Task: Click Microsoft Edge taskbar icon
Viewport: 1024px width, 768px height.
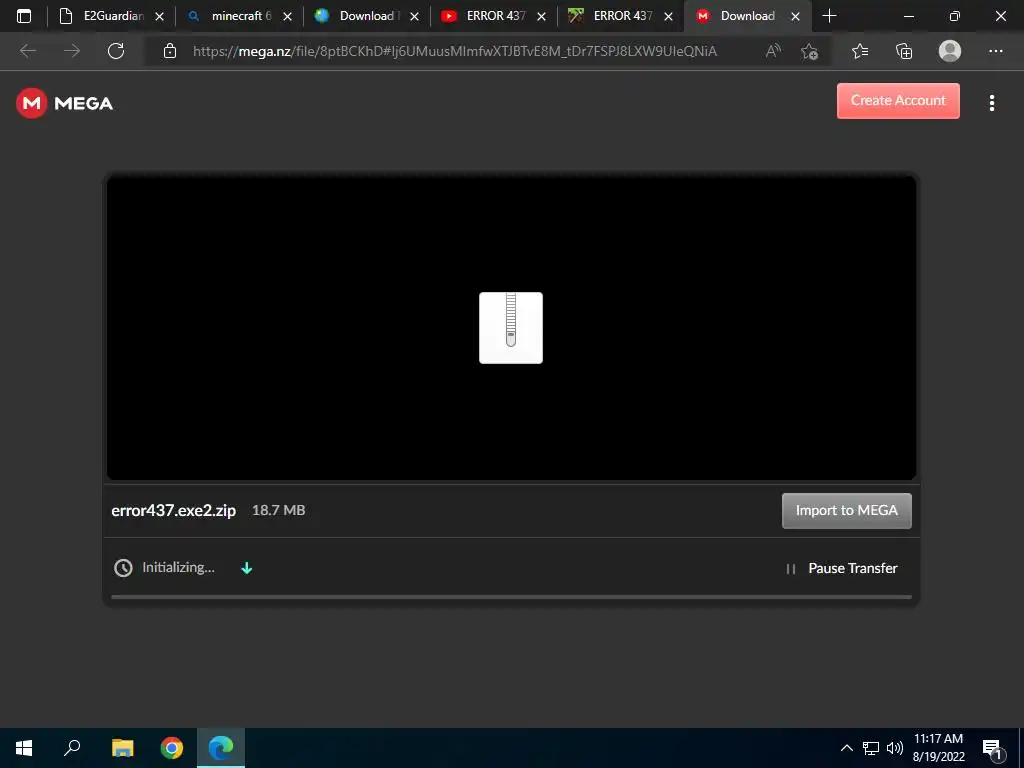Action: 221,748
